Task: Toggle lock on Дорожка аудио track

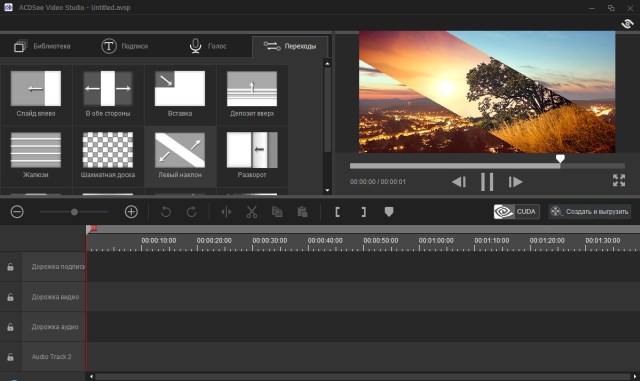Action: (10, 327)
